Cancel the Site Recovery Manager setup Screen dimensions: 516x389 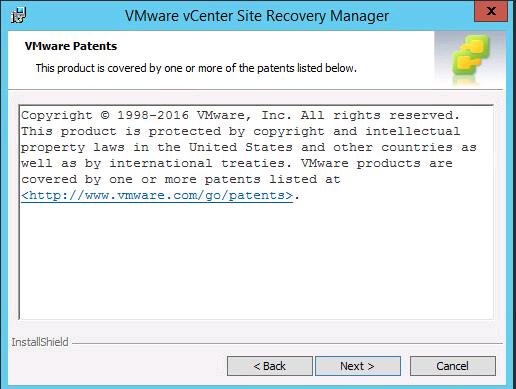coord(453,366)
